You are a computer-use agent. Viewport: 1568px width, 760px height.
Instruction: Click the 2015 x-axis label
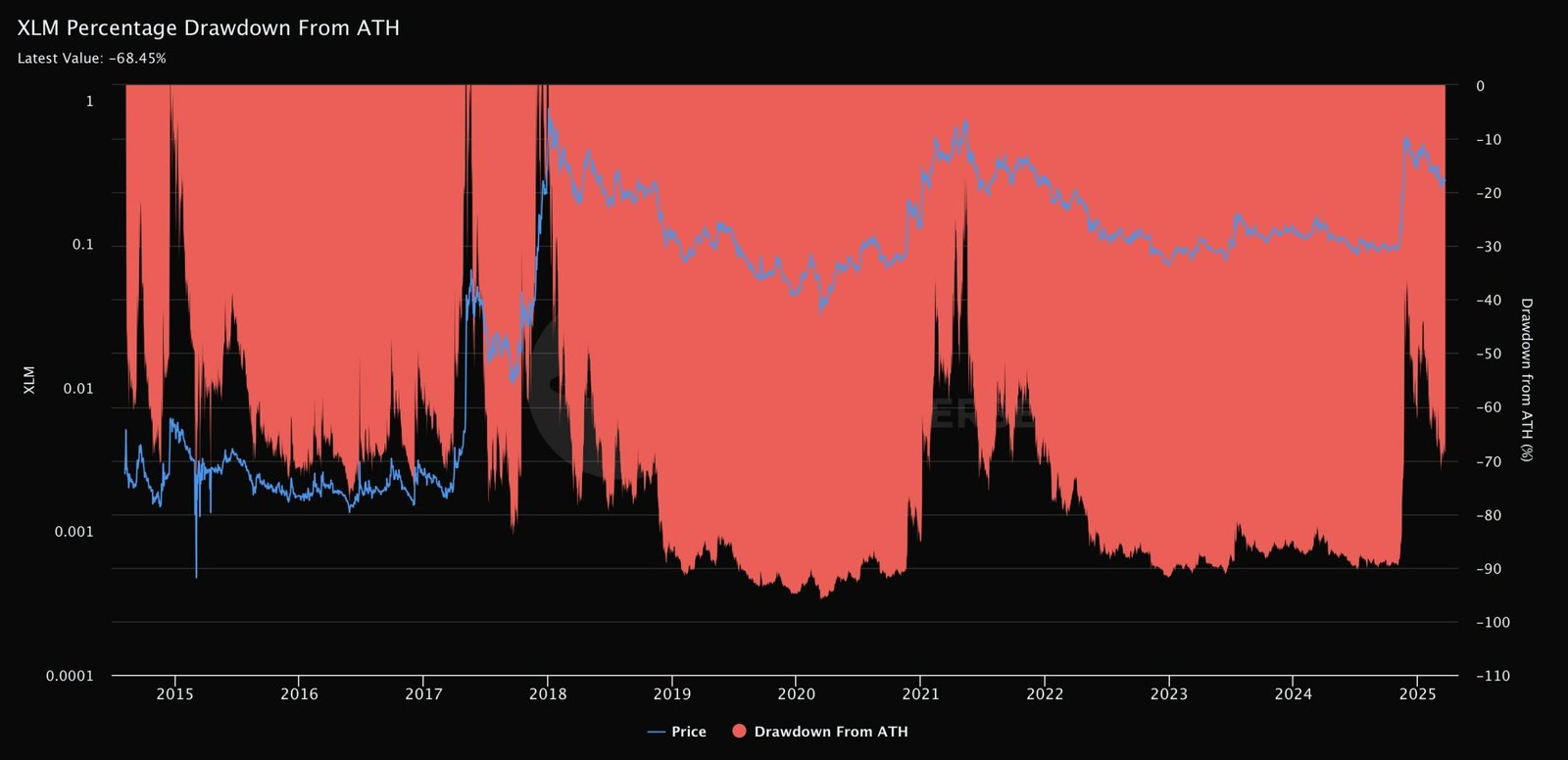coord(175,694)
